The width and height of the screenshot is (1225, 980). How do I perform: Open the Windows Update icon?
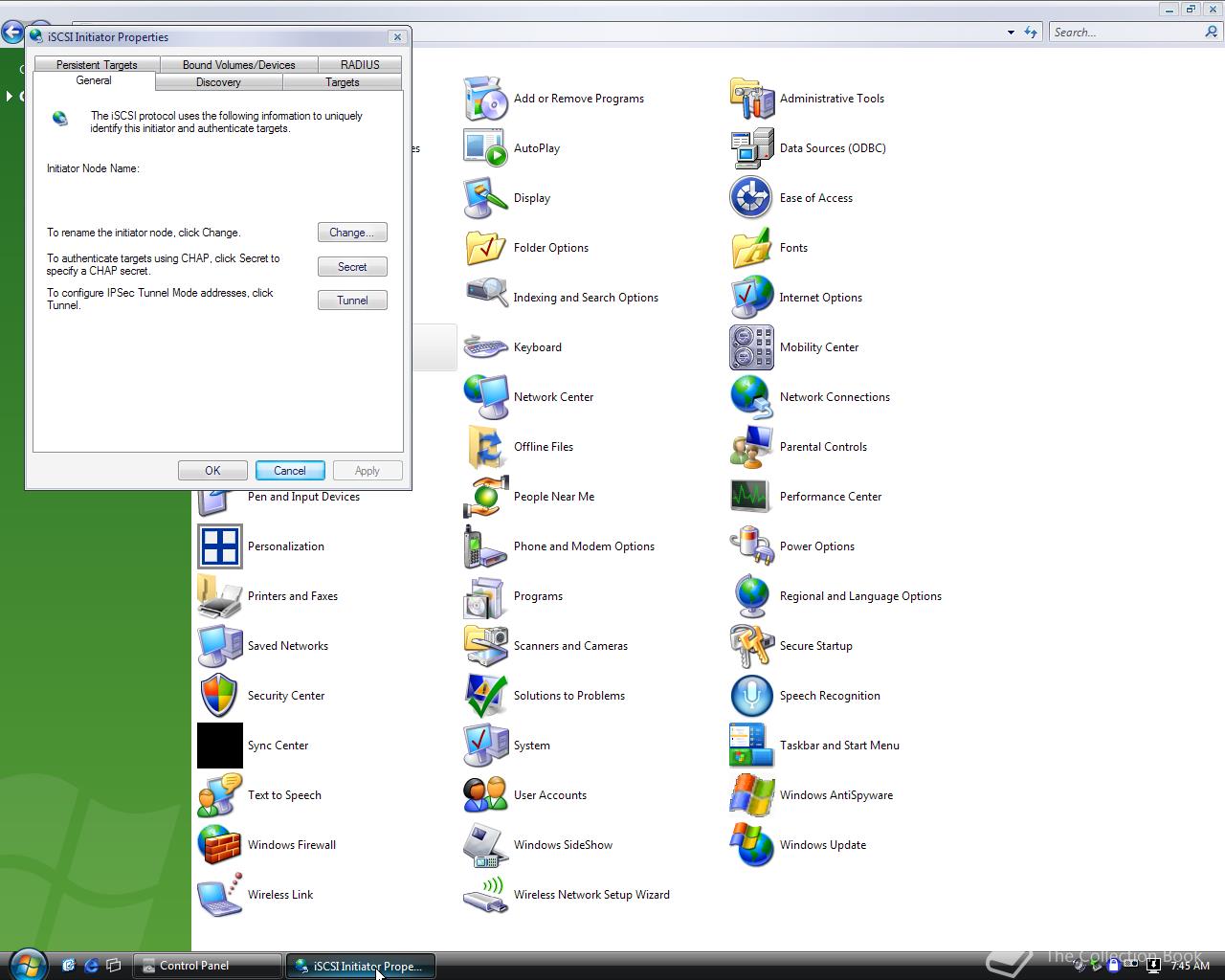click(752, 845)
